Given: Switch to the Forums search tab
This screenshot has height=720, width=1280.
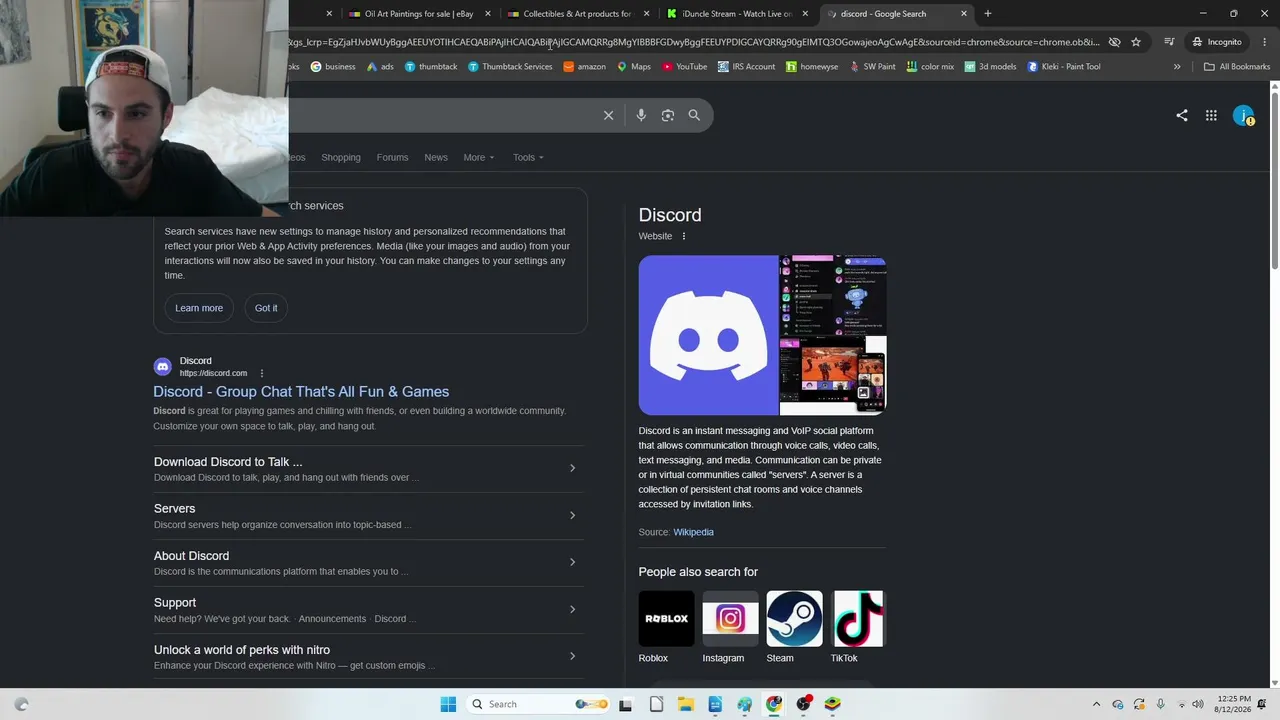Looking at the screenshot, I should 392,157.
